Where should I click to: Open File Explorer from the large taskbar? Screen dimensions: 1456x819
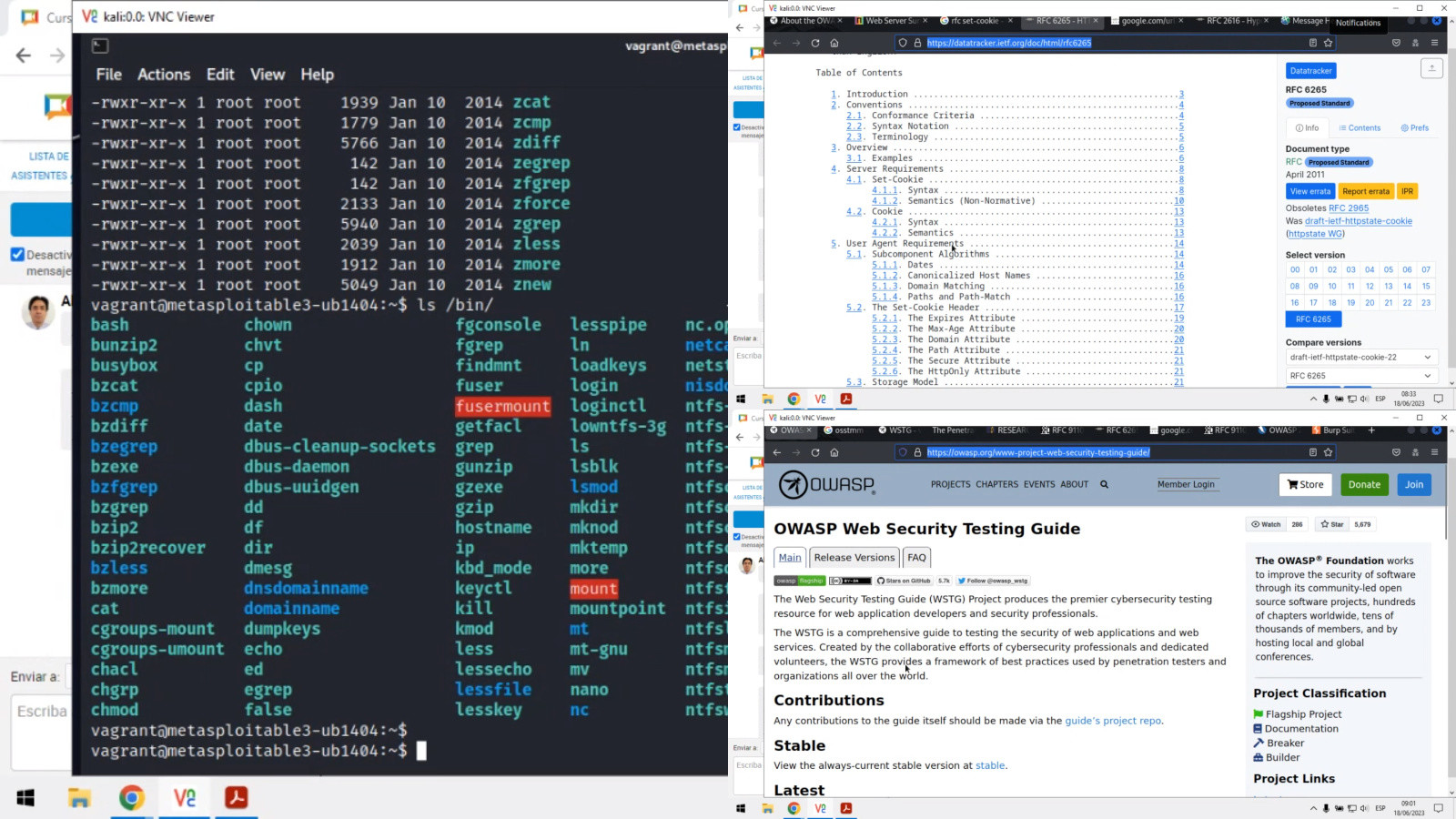79,798
